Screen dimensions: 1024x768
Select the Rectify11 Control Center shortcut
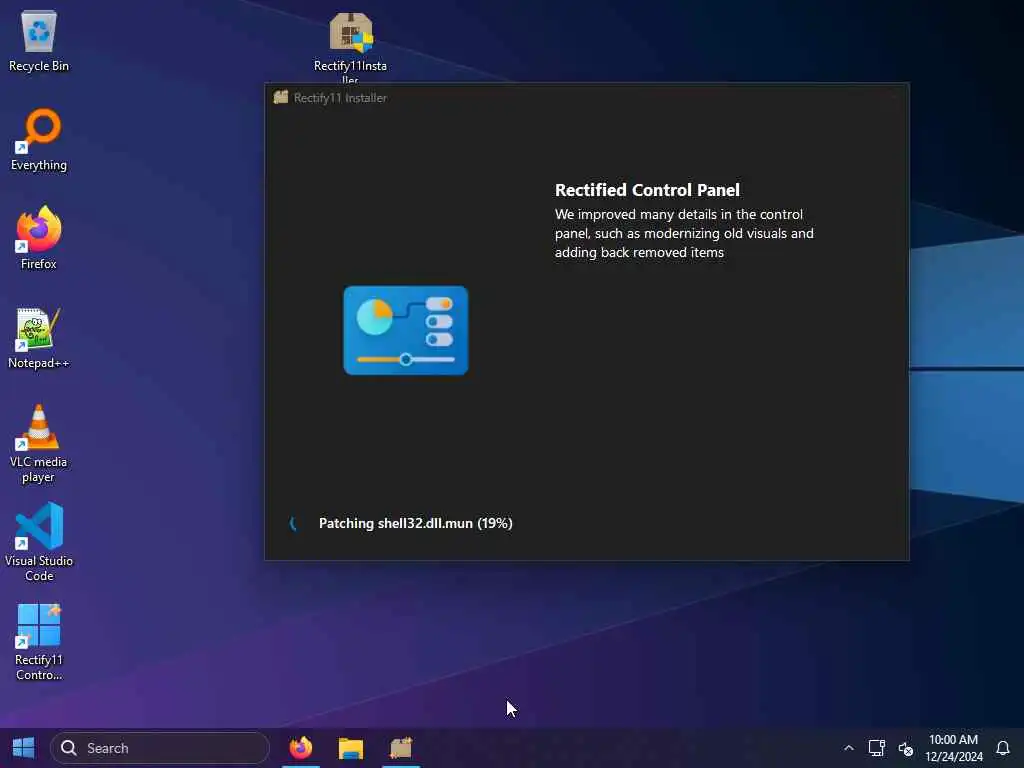point(39,642)
